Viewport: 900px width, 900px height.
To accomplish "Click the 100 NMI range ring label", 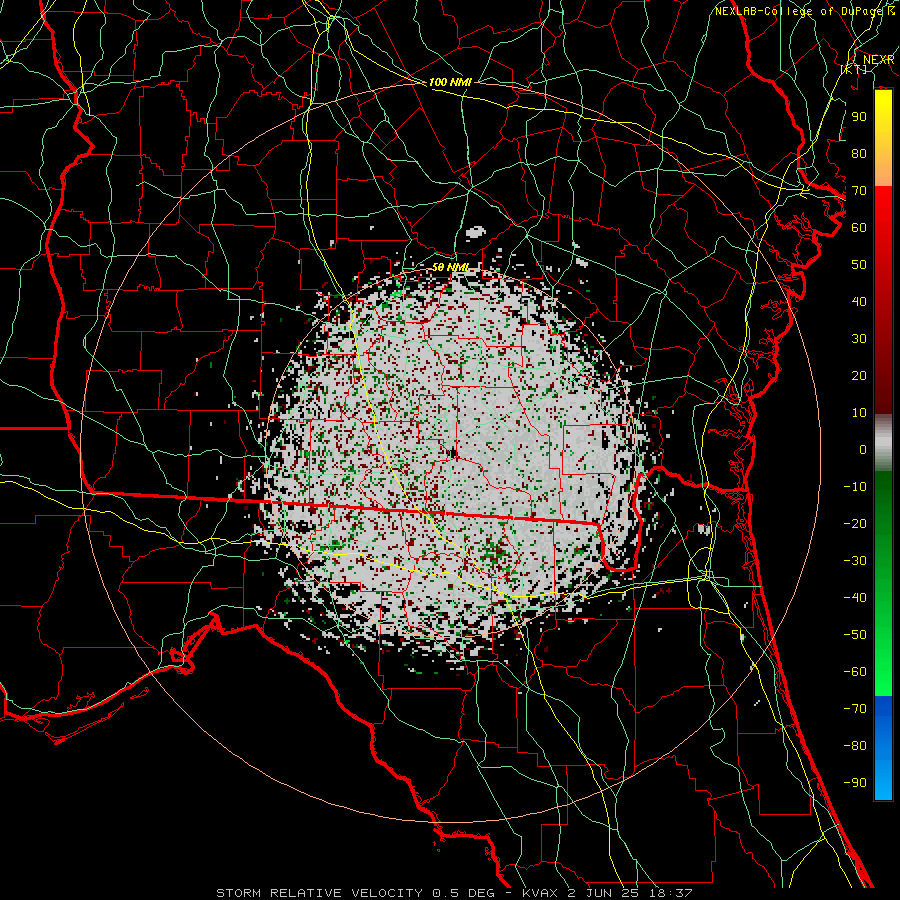I will [x=450, y=82].
